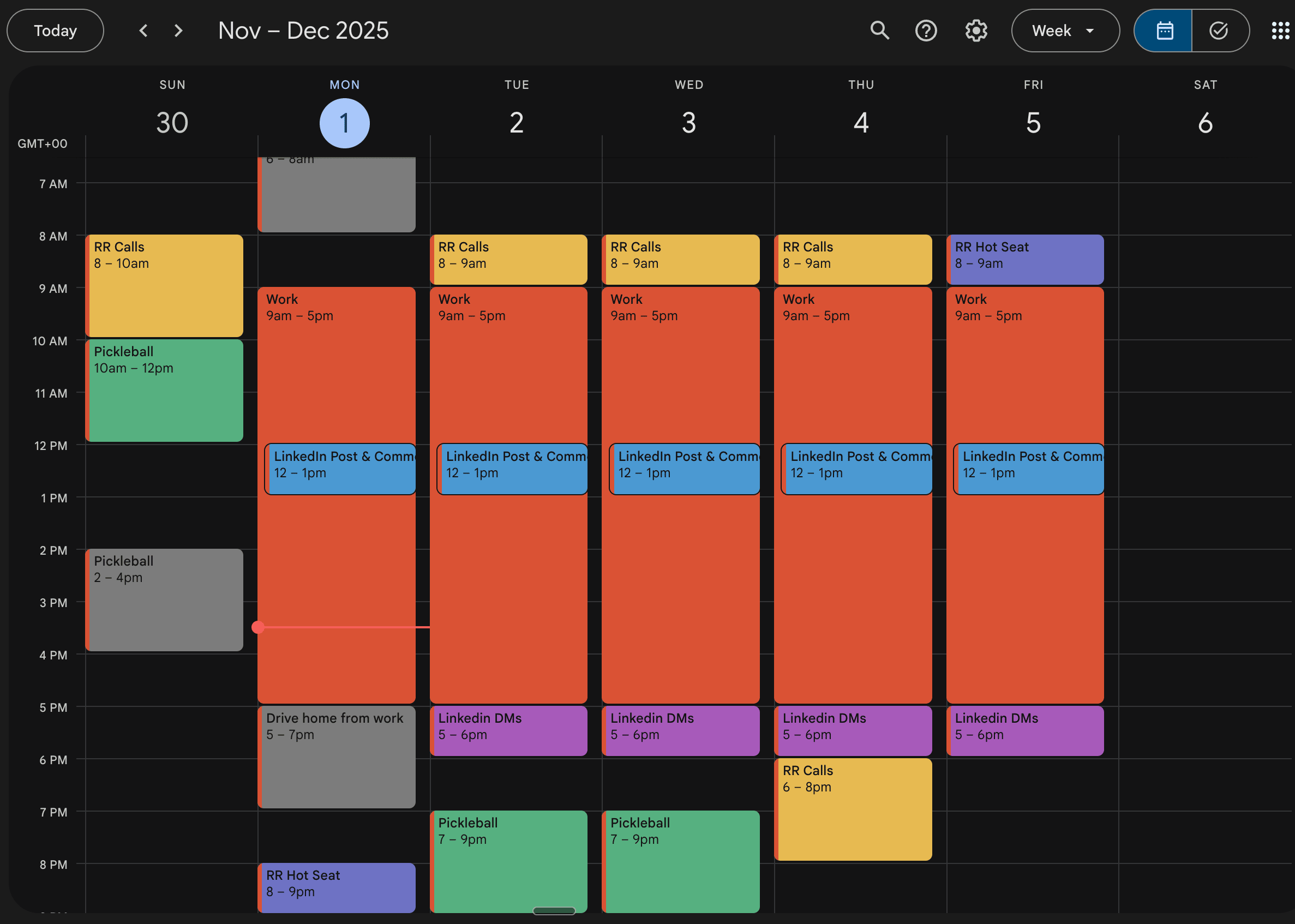Open the Week view dropdown

(x=1065, y=30)
